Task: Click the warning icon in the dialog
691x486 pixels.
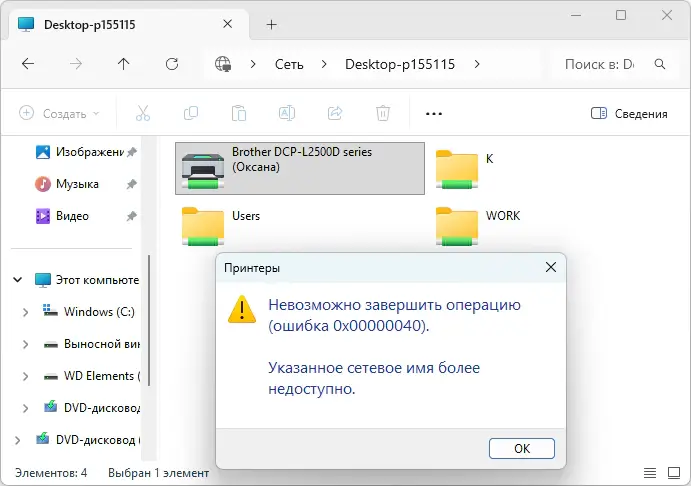Action: (242, 309)
